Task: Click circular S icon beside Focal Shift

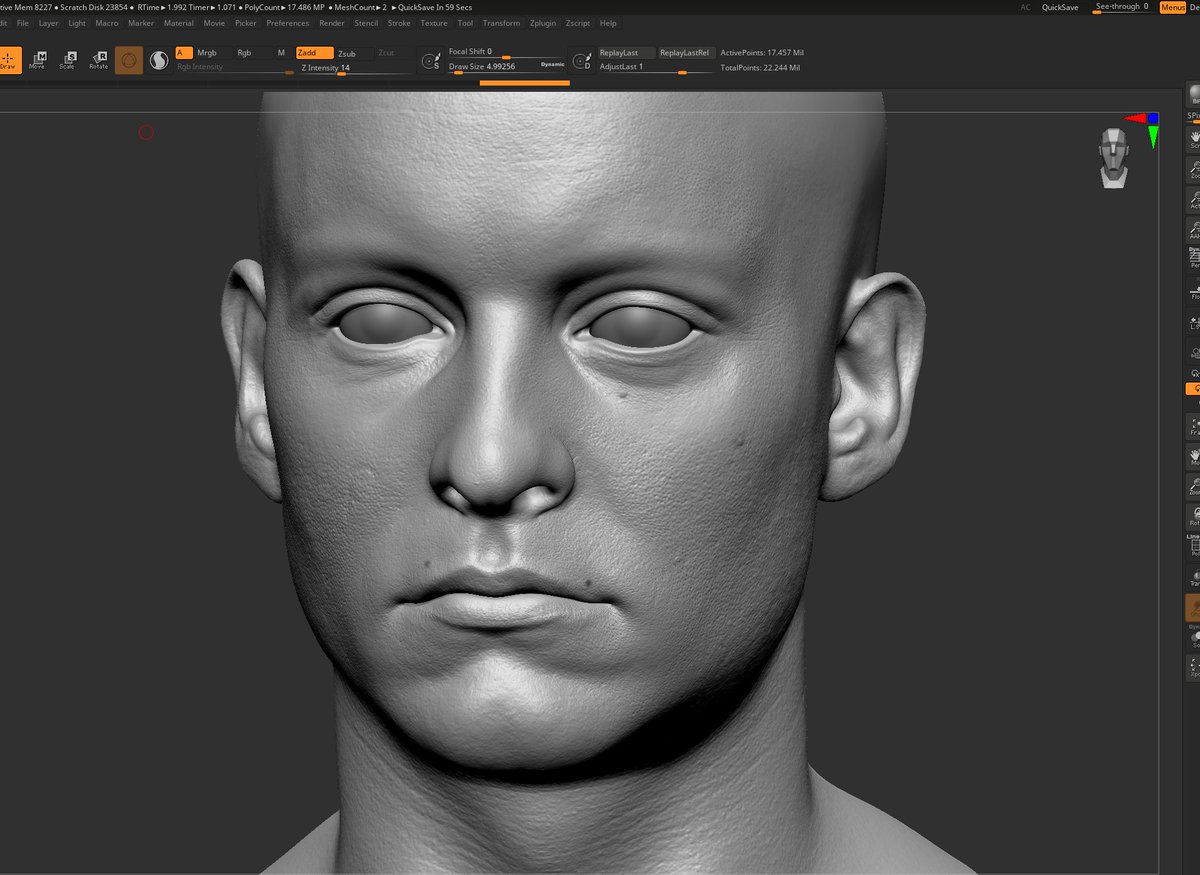Action: click(431, 61)
